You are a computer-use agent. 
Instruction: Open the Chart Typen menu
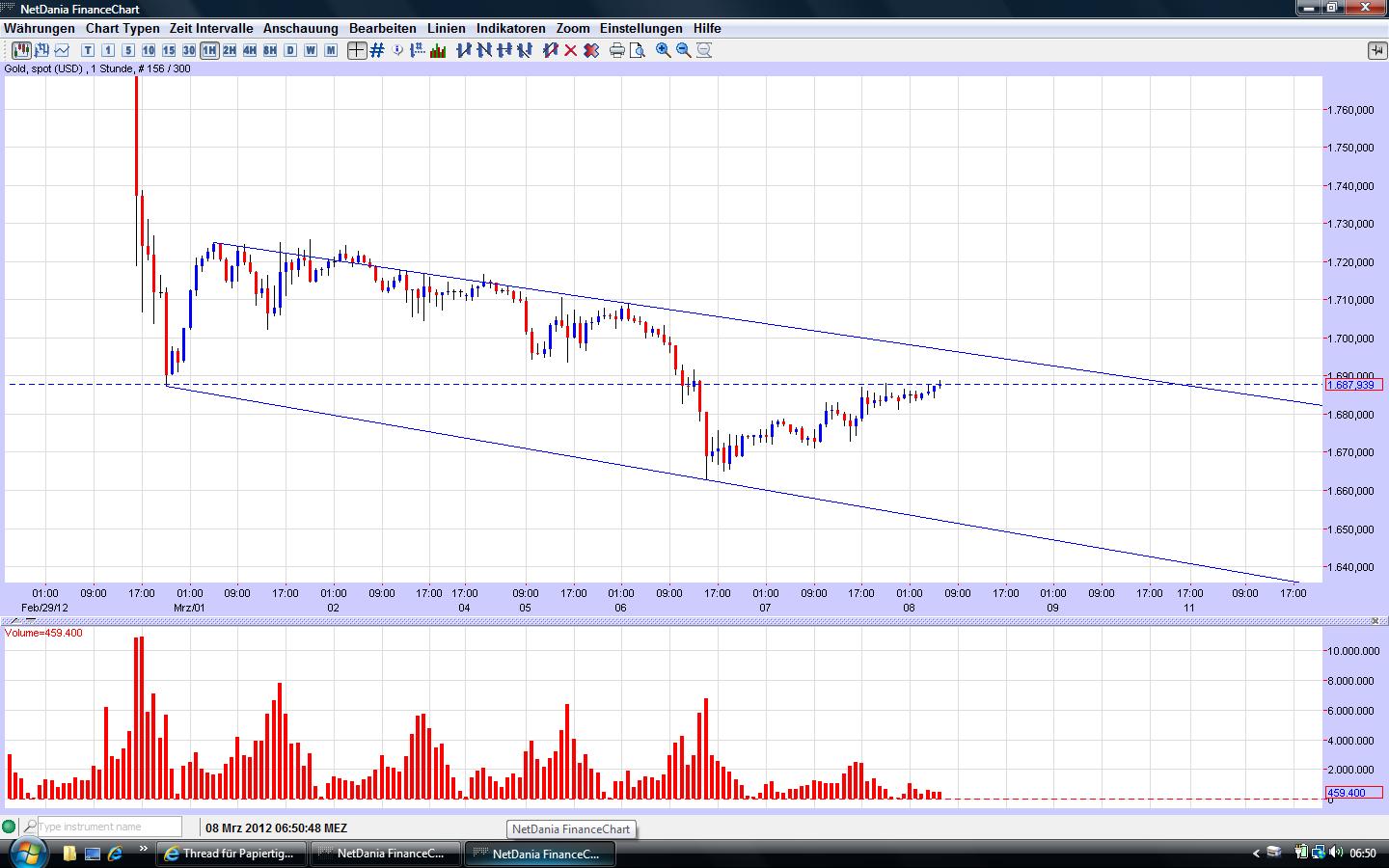click(x=123, y=29)
